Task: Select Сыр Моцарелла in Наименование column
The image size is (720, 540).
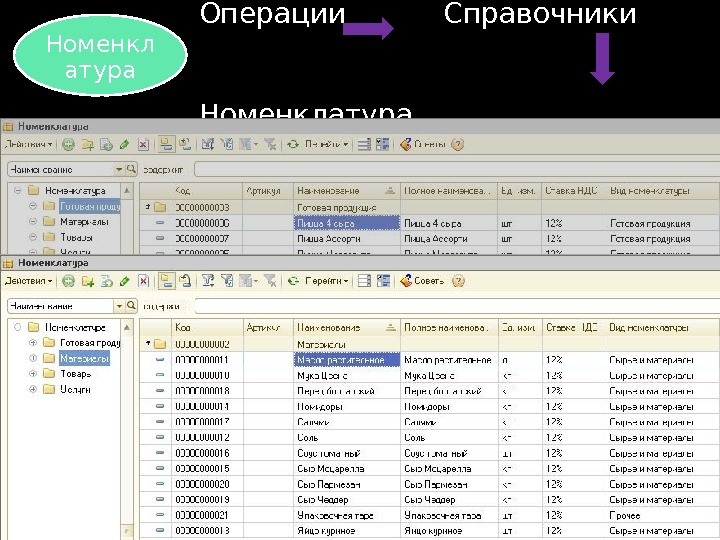Action: pyautogui.click(x=331, y=469)
